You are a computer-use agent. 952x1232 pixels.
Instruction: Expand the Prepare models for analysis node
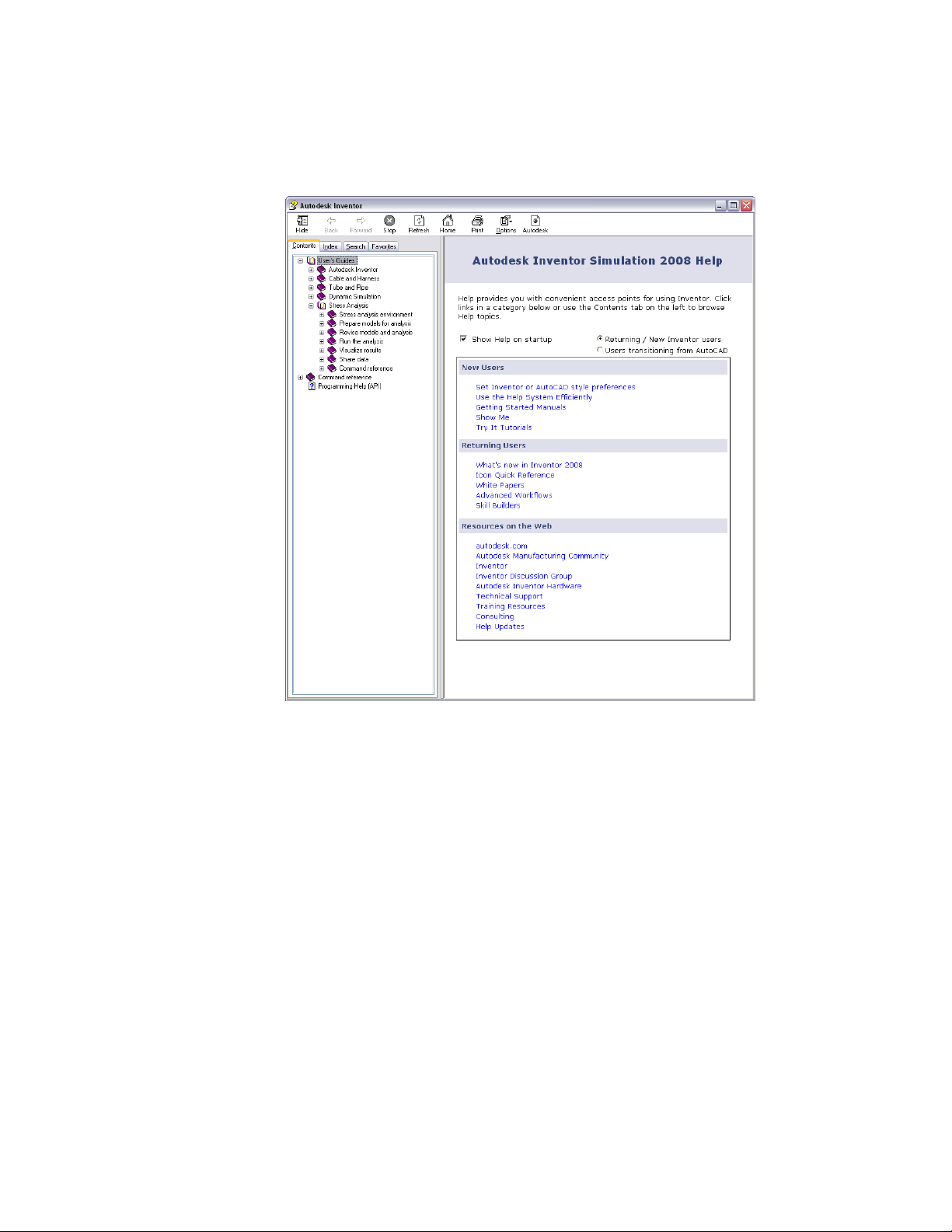[x=322, y=323]
